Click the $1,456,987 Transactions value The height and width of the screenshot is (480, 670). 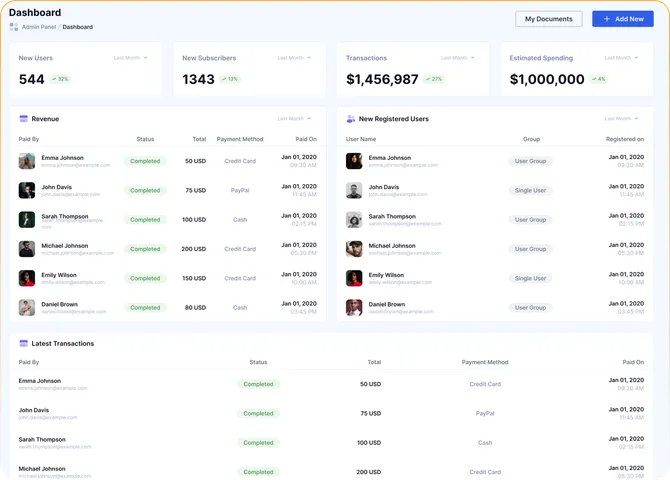(382, 79)
